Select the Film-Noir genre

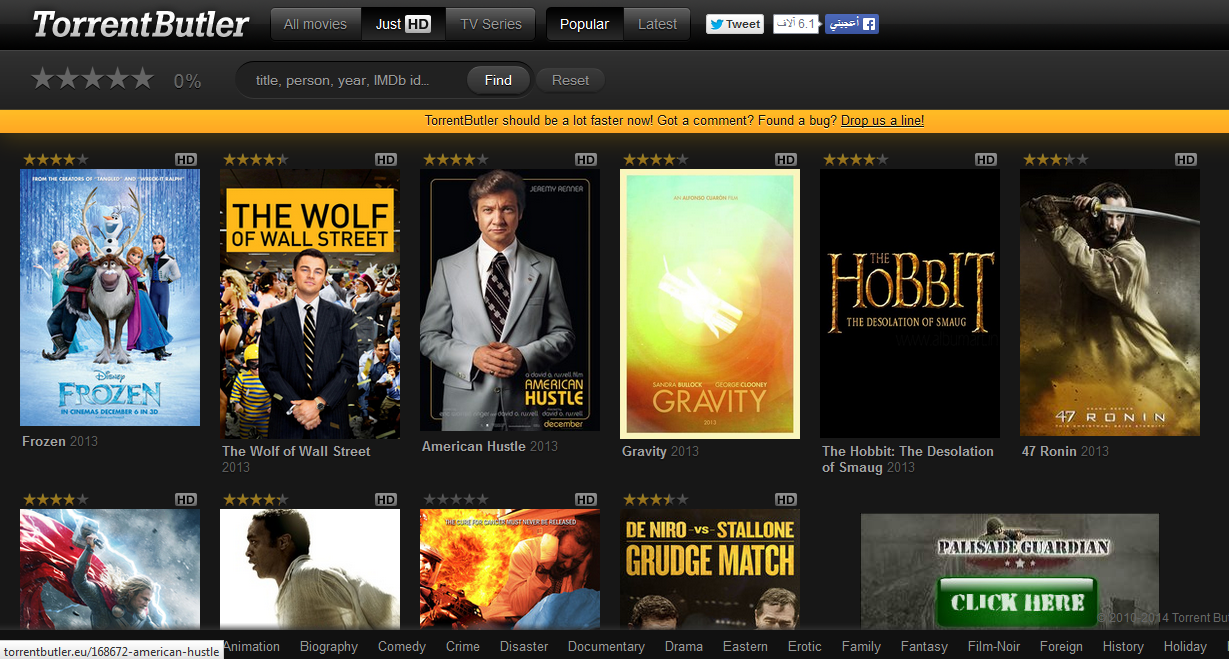tap(994, 646)
